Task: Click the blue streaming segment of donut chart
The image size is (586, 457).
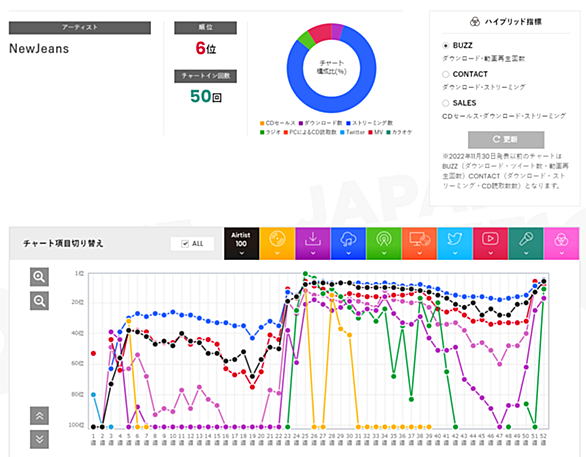Action: (x=331, y=105)
